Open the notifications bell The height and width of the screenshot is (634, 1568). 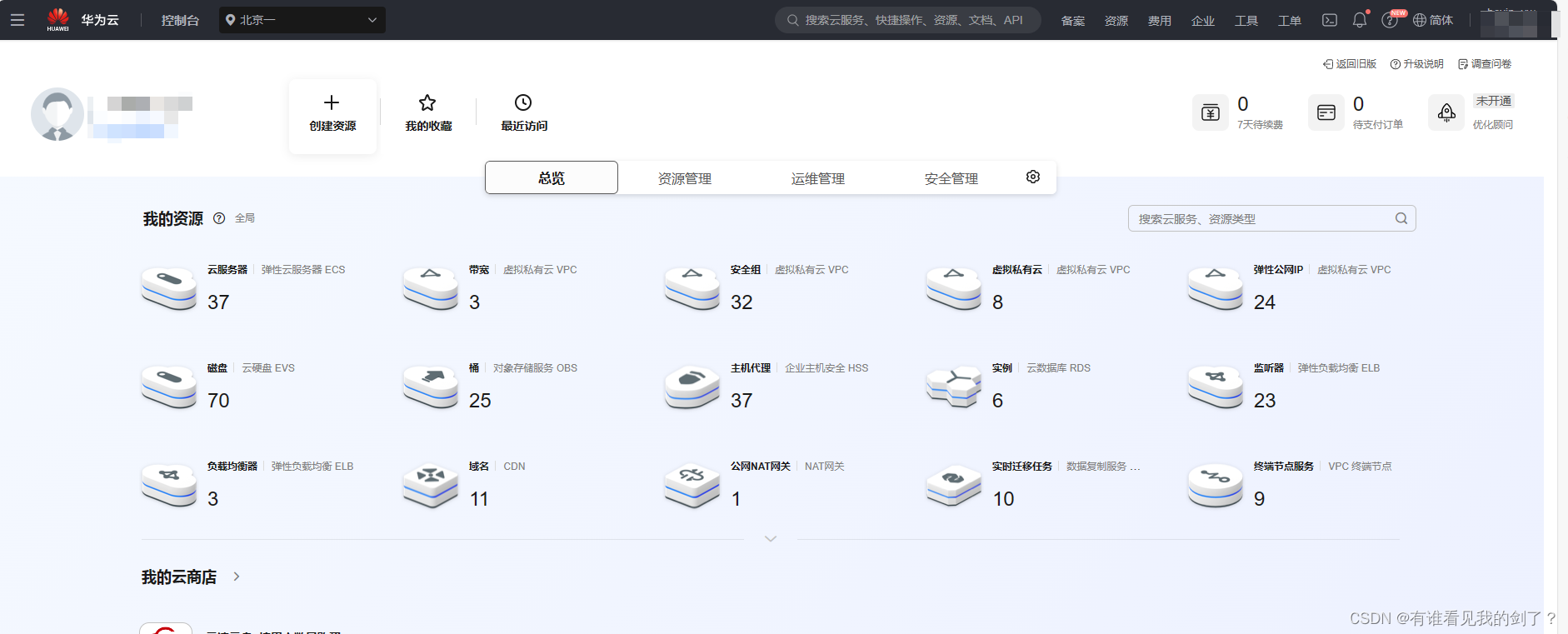(x=1360, y=20)
